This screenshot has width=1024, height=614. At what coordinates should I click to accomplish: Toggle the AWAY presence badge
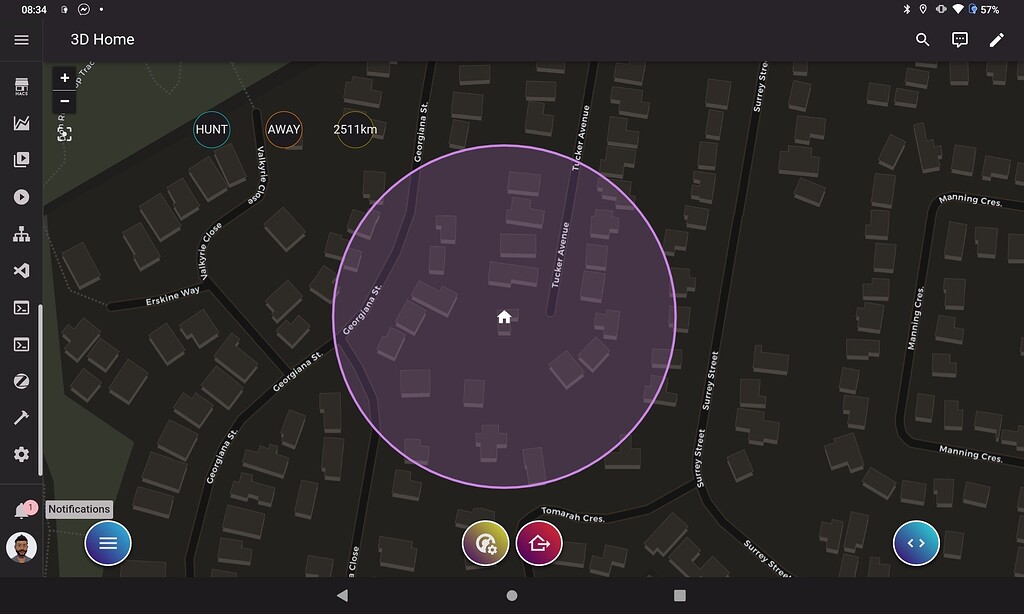pos(283,129)
